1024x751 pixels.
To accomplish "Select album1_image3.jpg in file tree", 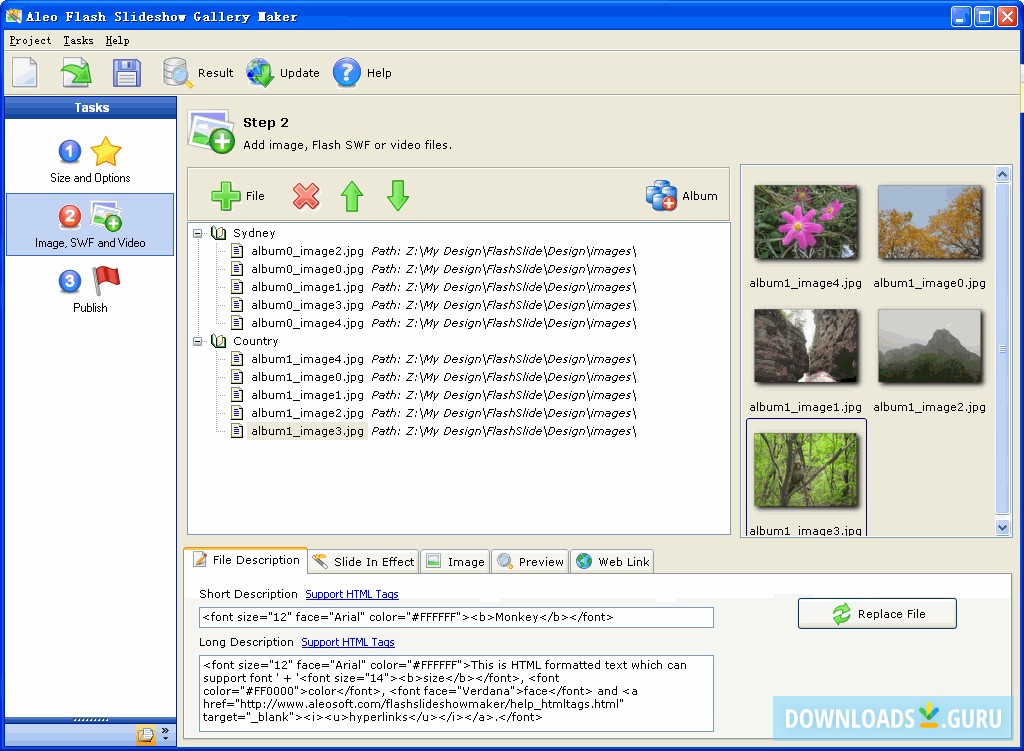I will [x=307, y=431].
